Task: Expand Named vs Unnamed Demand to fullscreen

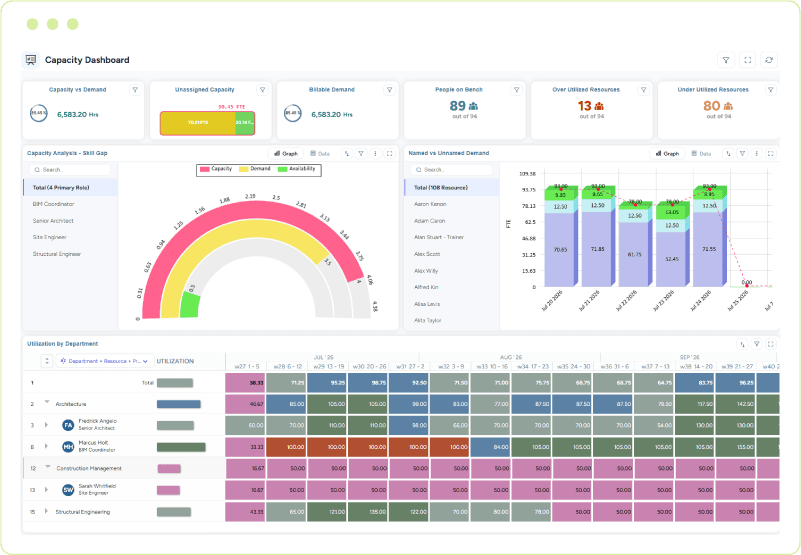Action: click(771, 153)
